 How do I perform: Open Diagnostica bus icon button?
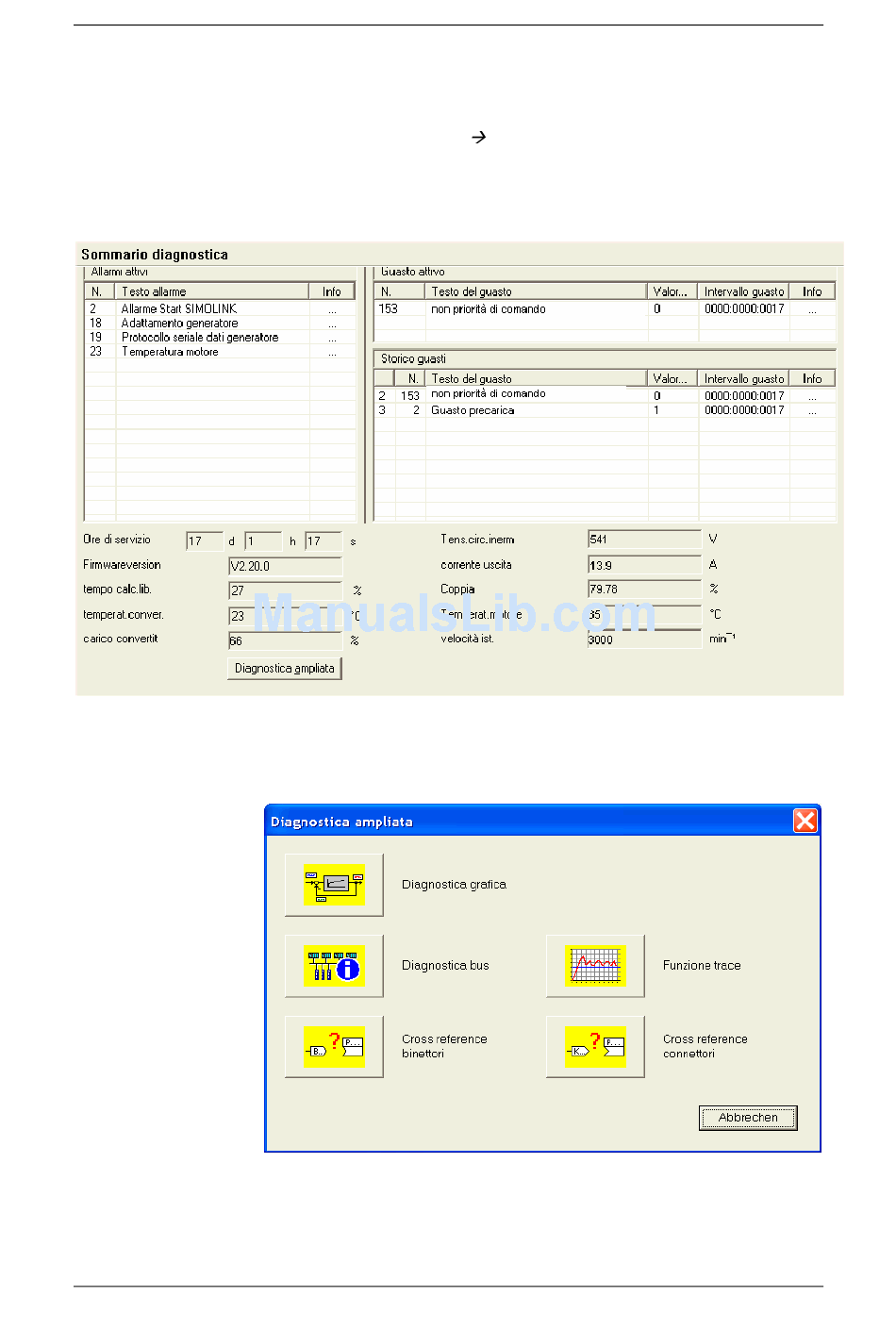(x=335, y=966)
